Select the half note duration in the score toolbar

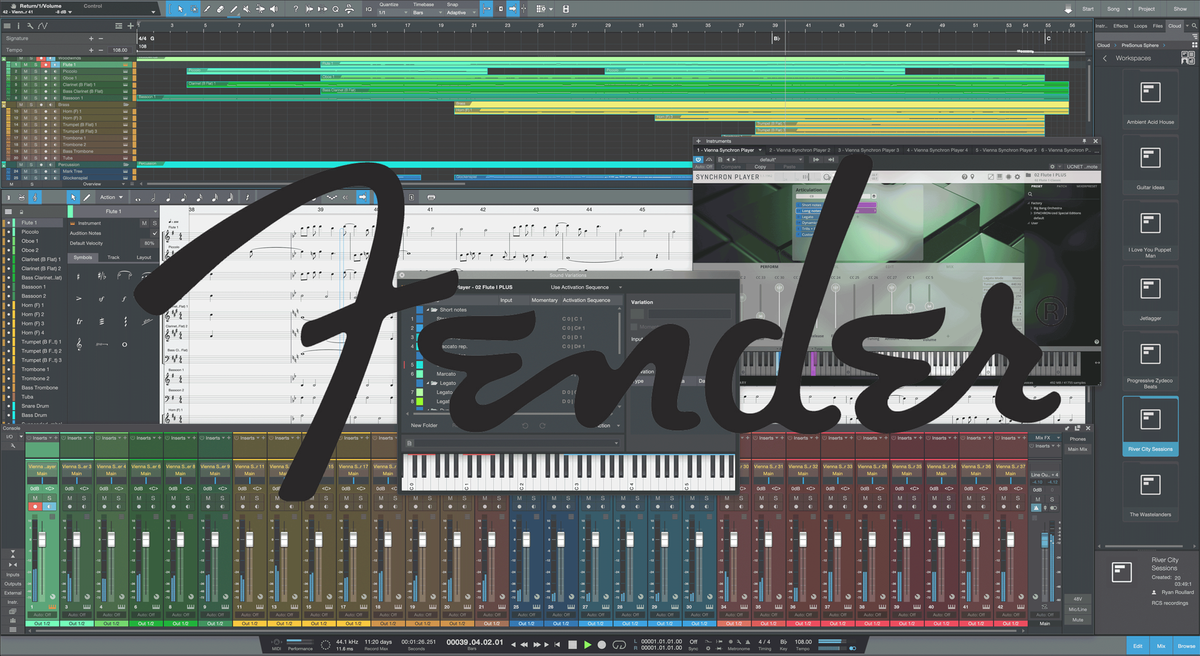click(x=153, y=198)
